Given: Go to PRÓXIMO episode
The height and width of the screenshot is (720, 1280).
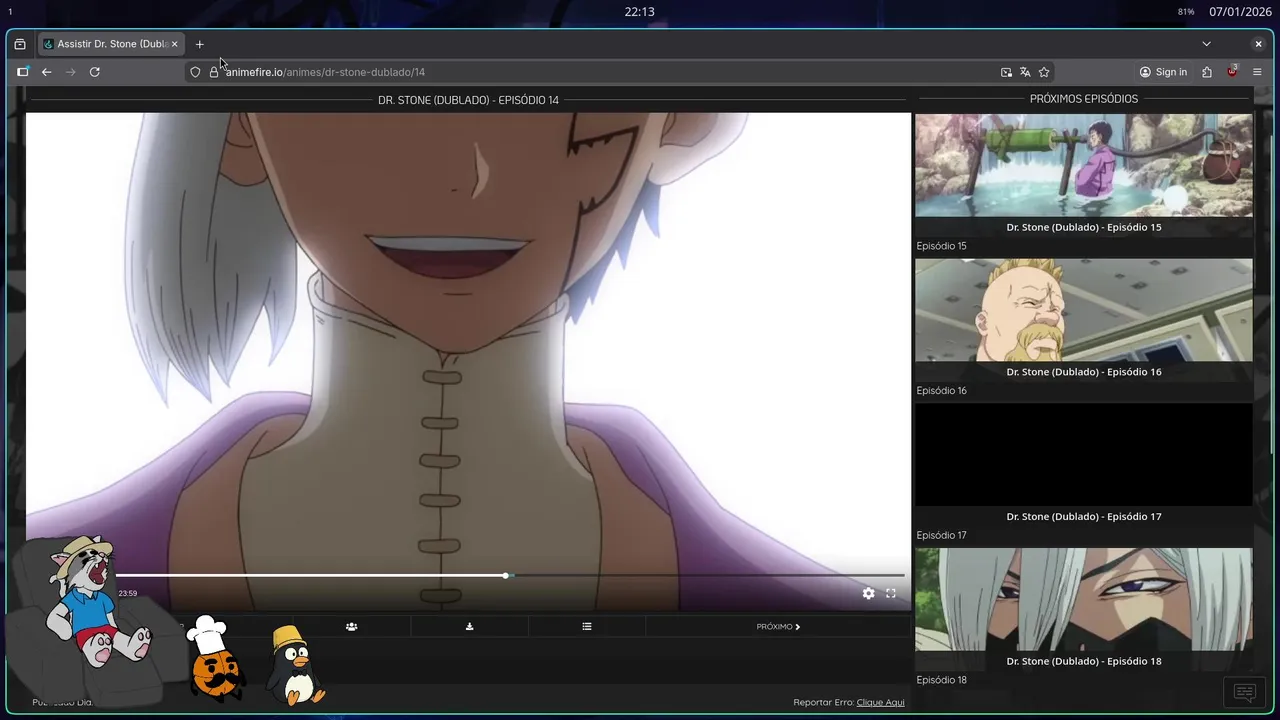Looking at the screenshot, I should (778, 626).
